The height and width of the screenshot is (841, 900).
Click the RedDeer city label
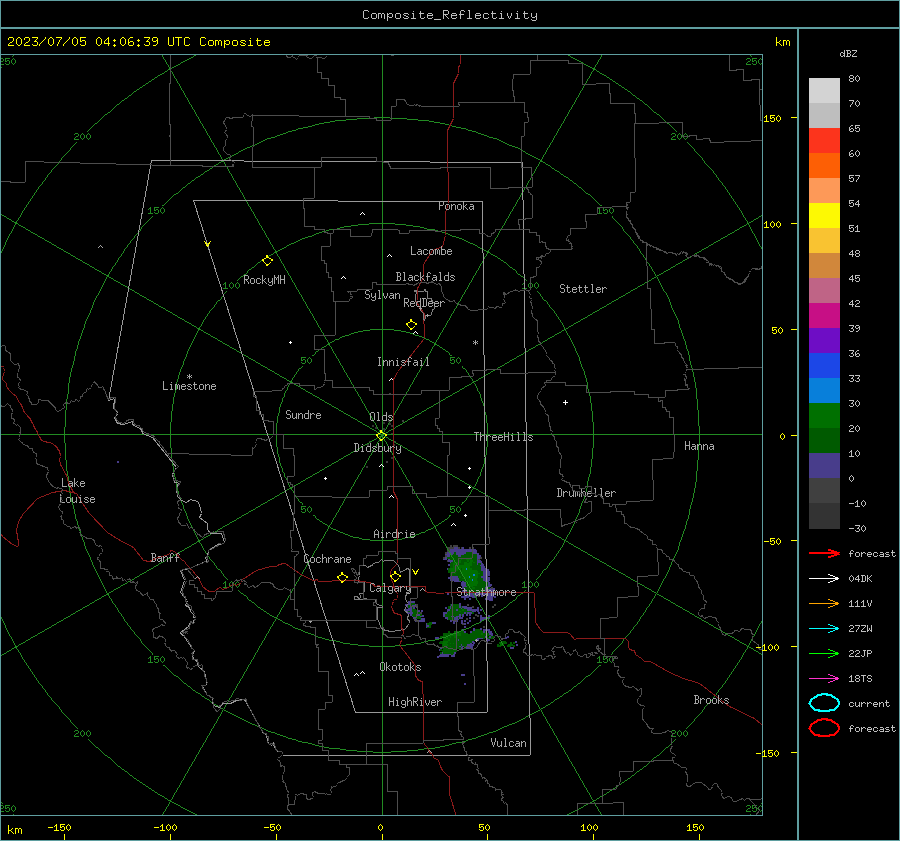pos(424,303)
